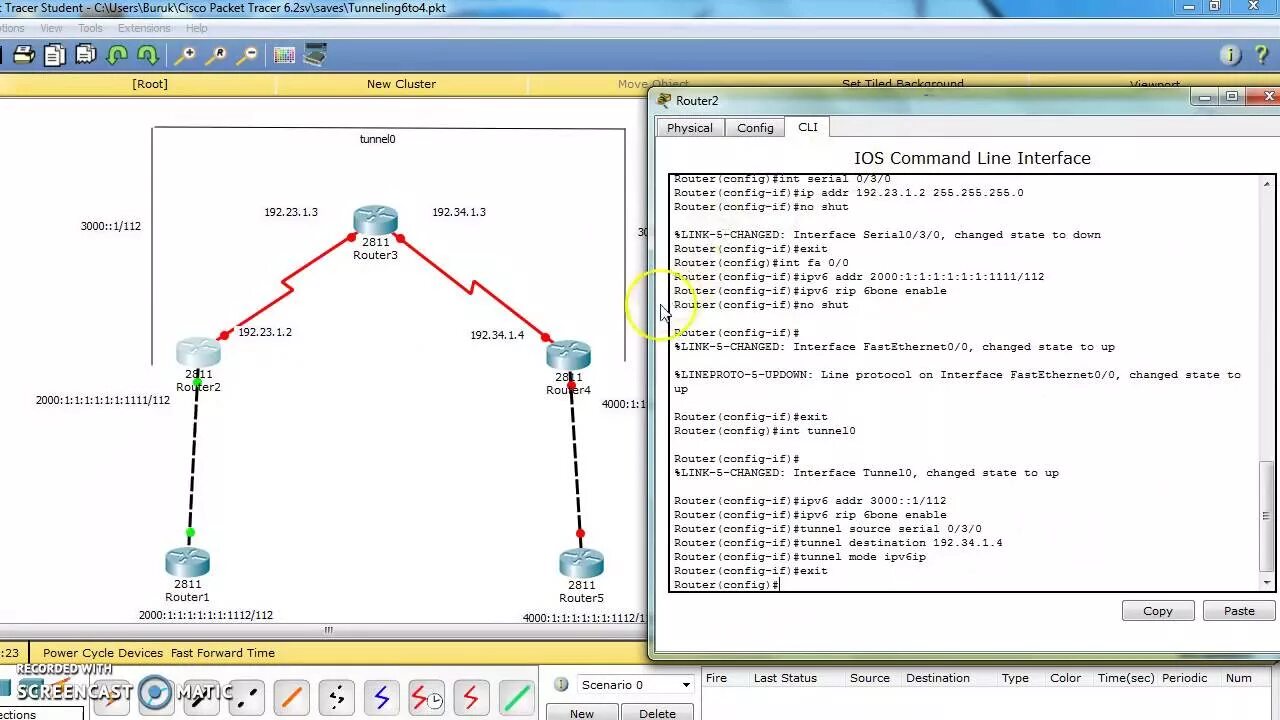Switch to the Config tab in Router2
Image resolution: width=1280 pixels, height=720 pixels.
tap(755, 128)
